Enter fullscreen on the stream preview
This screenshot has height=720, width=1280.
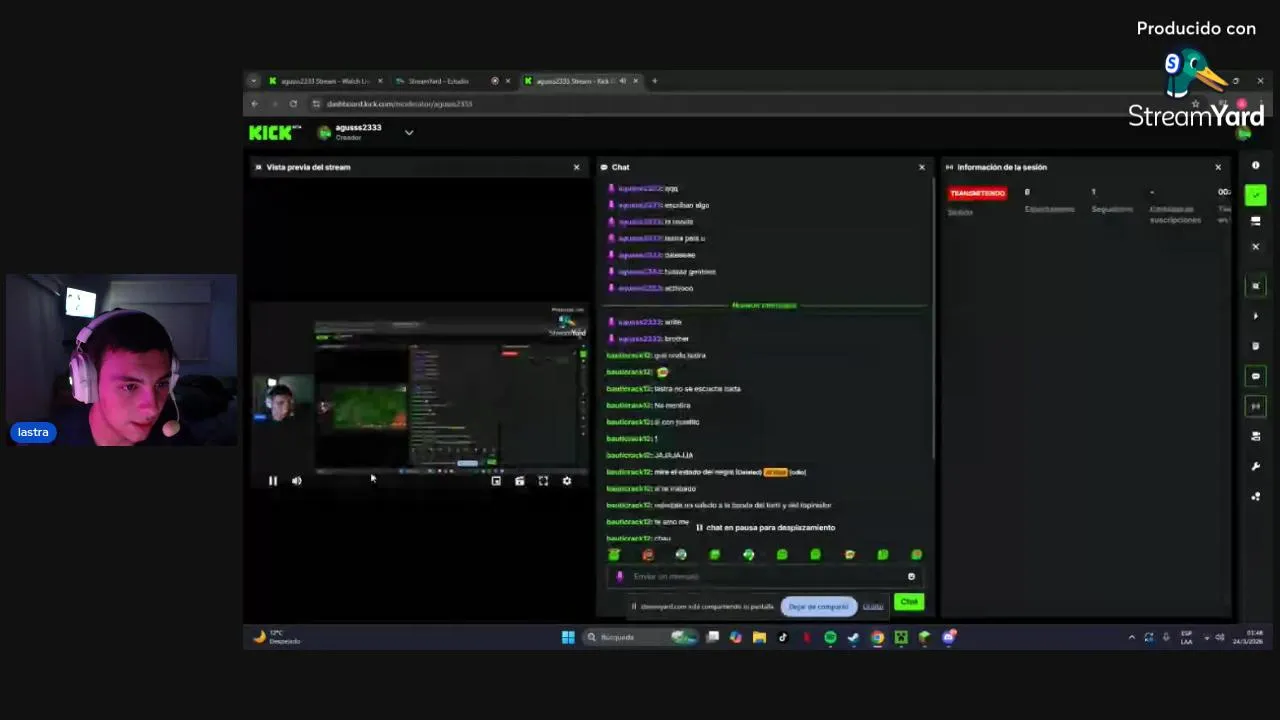[543, 481]
